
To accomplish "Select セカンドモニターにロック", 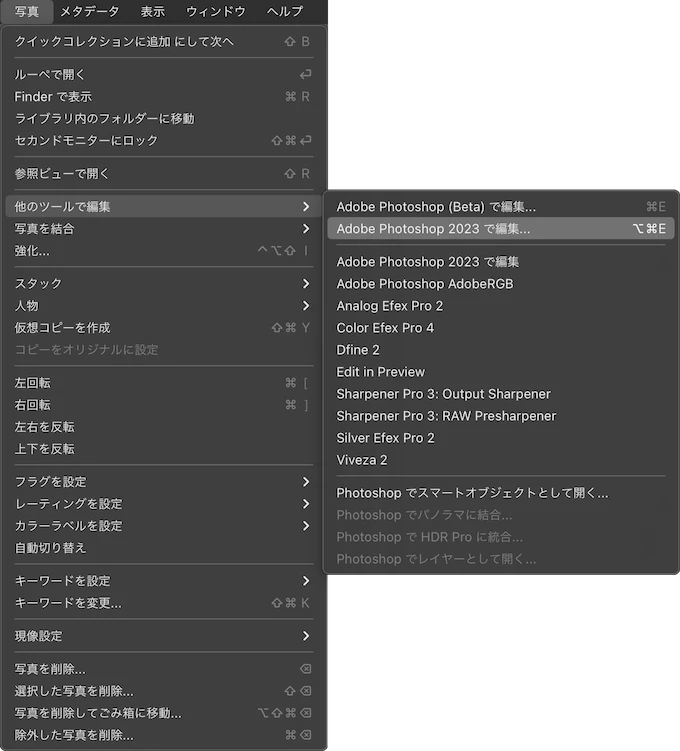I will click(x=164, y=140).
